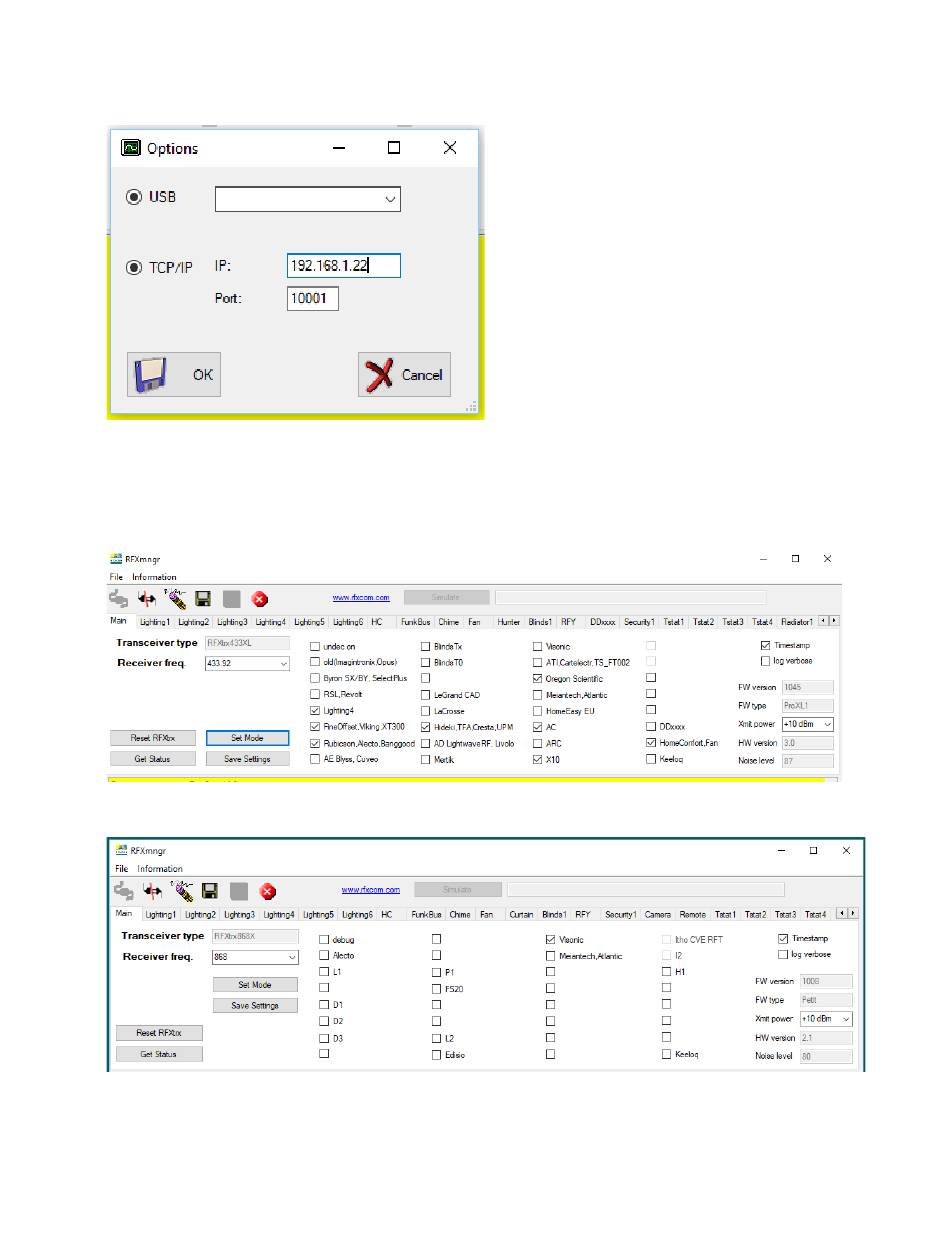The width and height of the screenshot is (950, 1260).
Task: Enable the FS20 checkbox in RFXtrx868X window
Action: [x=437, y=988]
